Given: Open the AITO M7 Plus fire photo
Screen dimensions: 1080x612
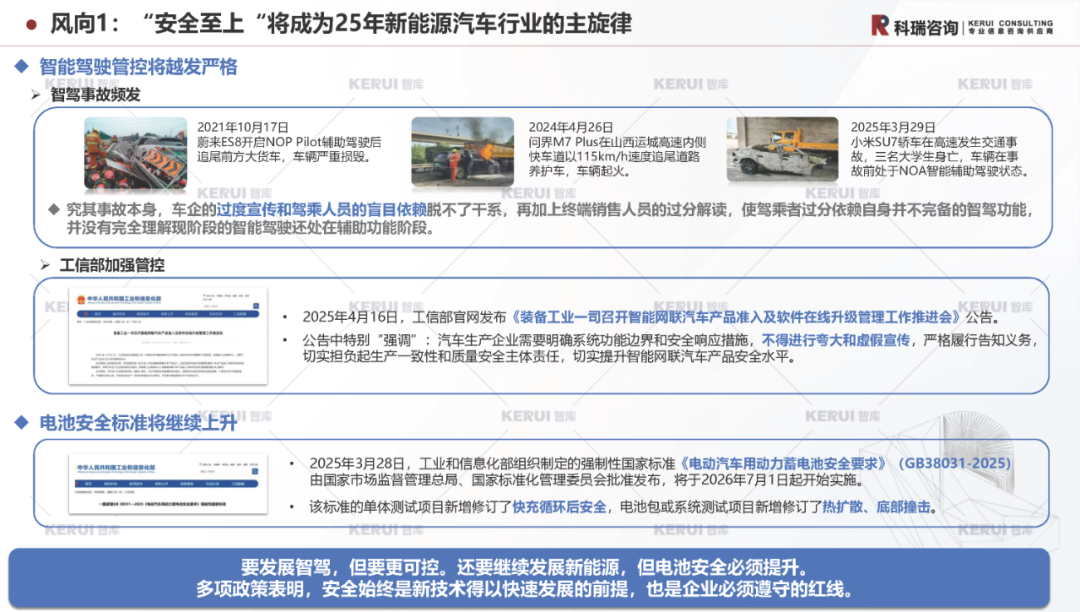Looking at the screenshot, I should (462, 151).
